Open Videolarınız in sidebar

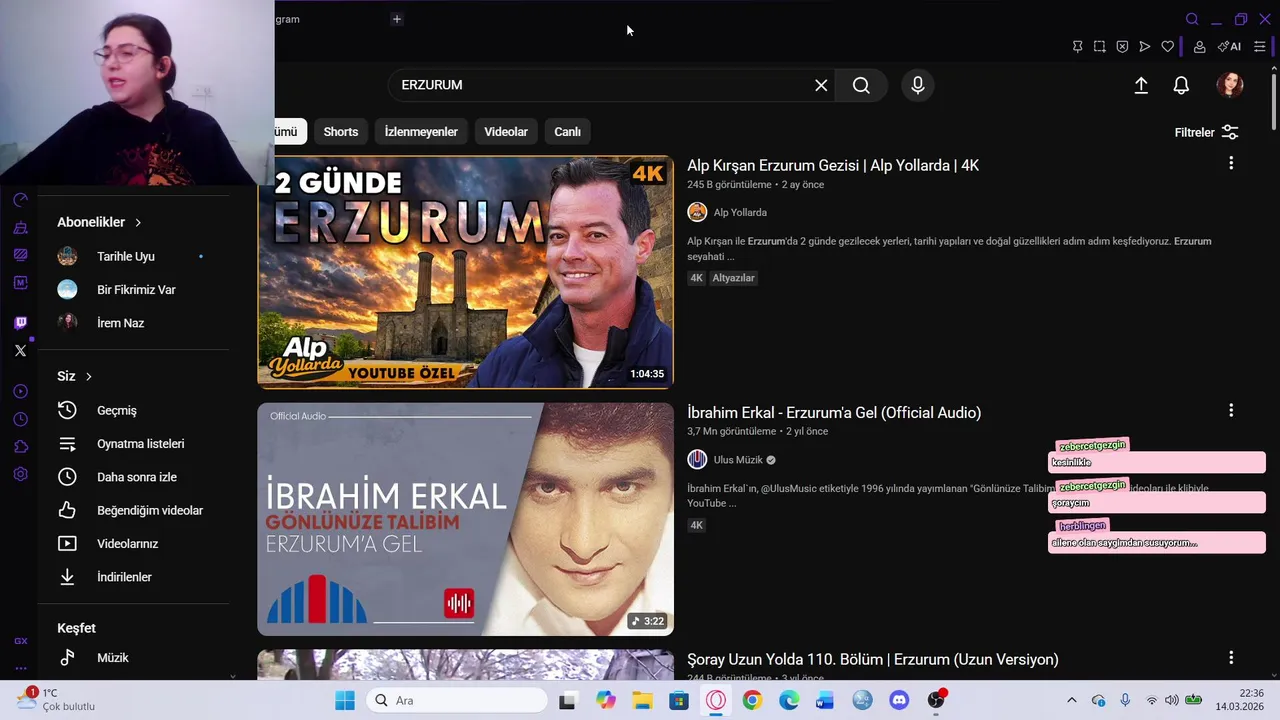coord(133,544)
